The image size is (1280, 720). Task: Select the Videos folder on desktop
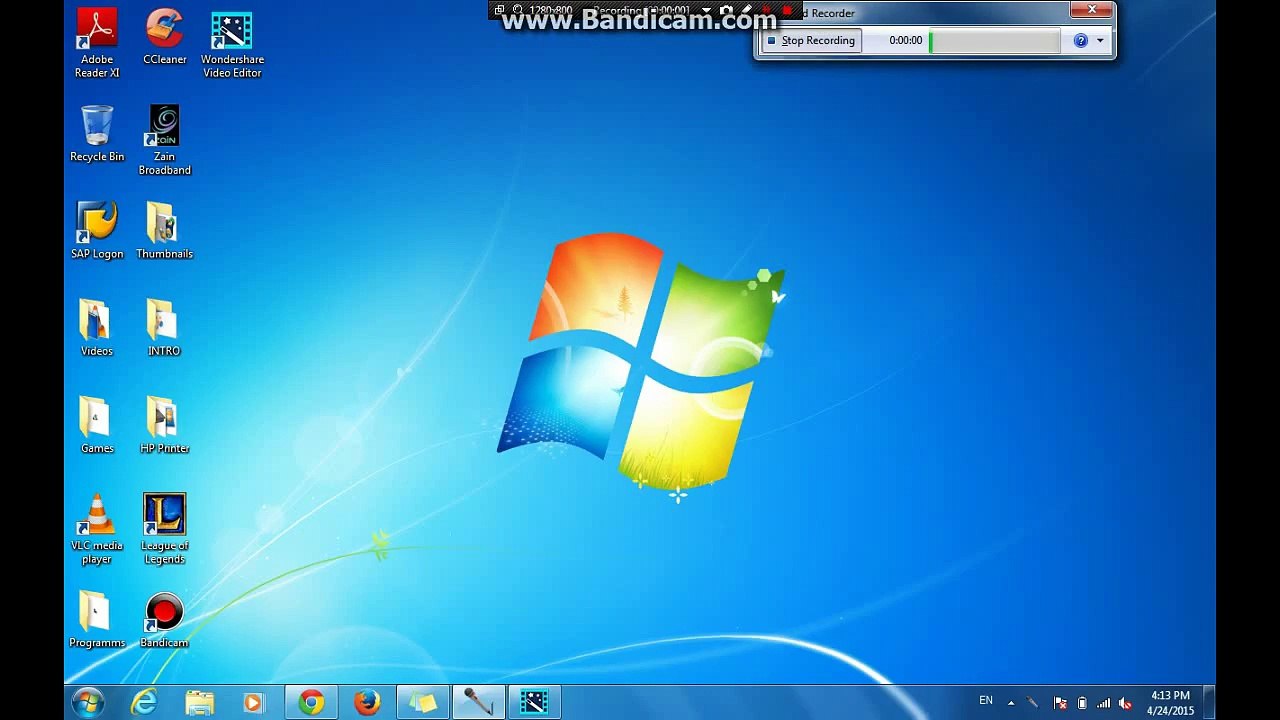coord(97,328)
